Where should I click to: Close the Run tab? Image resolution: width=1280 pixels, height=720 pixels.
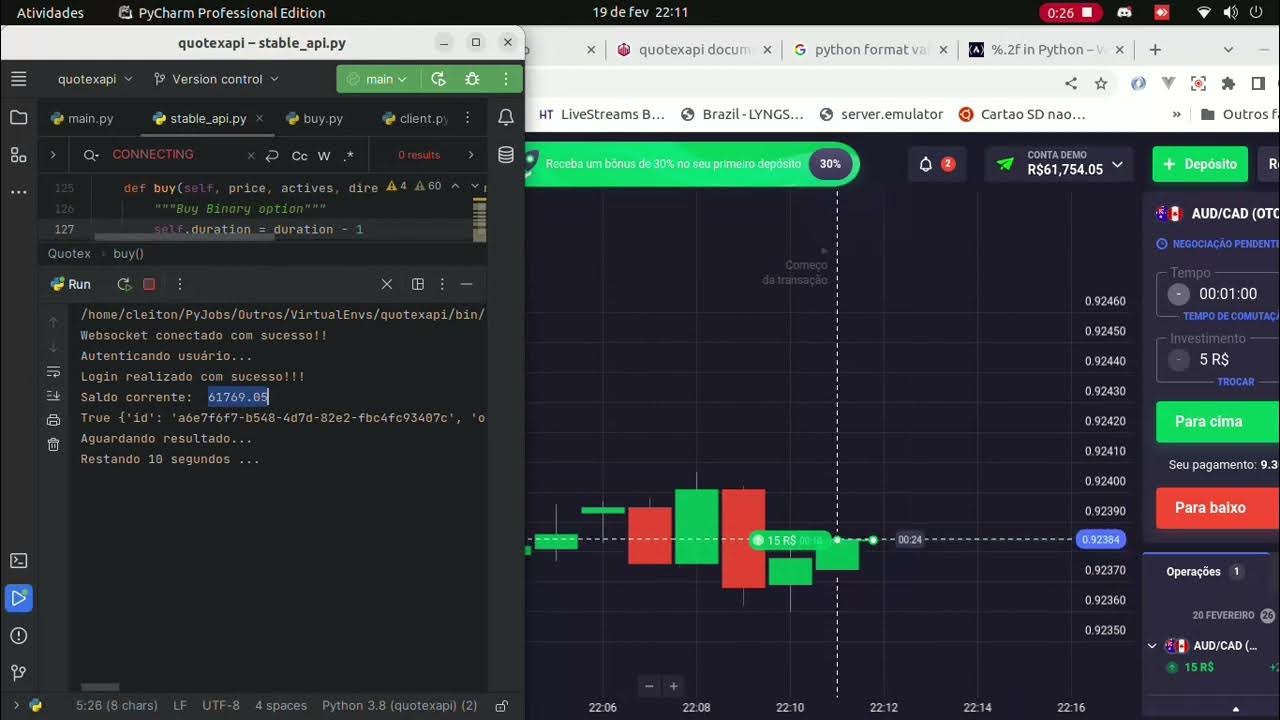pos(387,284)
